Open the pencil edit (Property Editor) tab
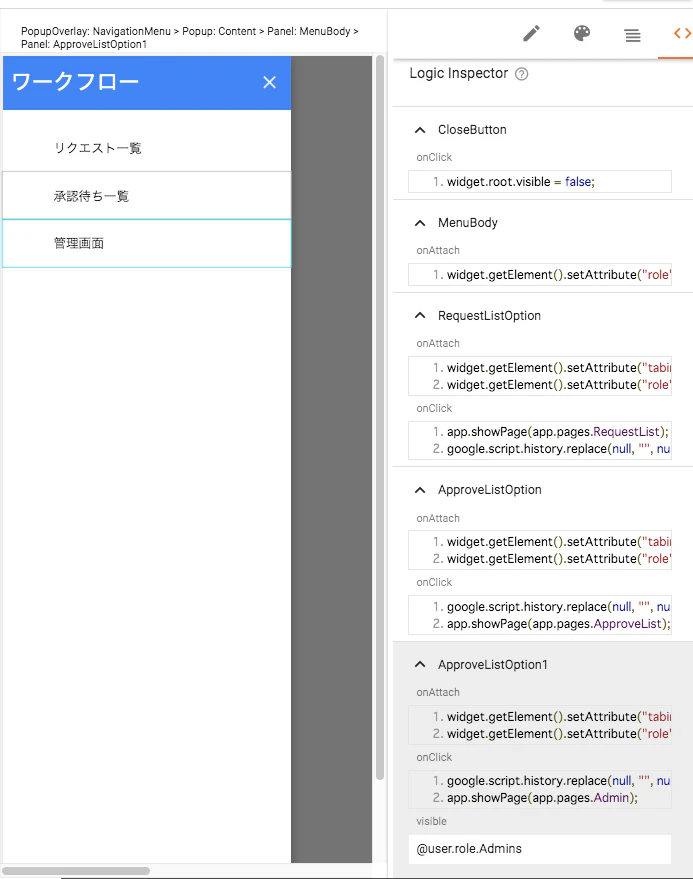Viewport: 693px width, 879px height. click(x=531, y=34)
